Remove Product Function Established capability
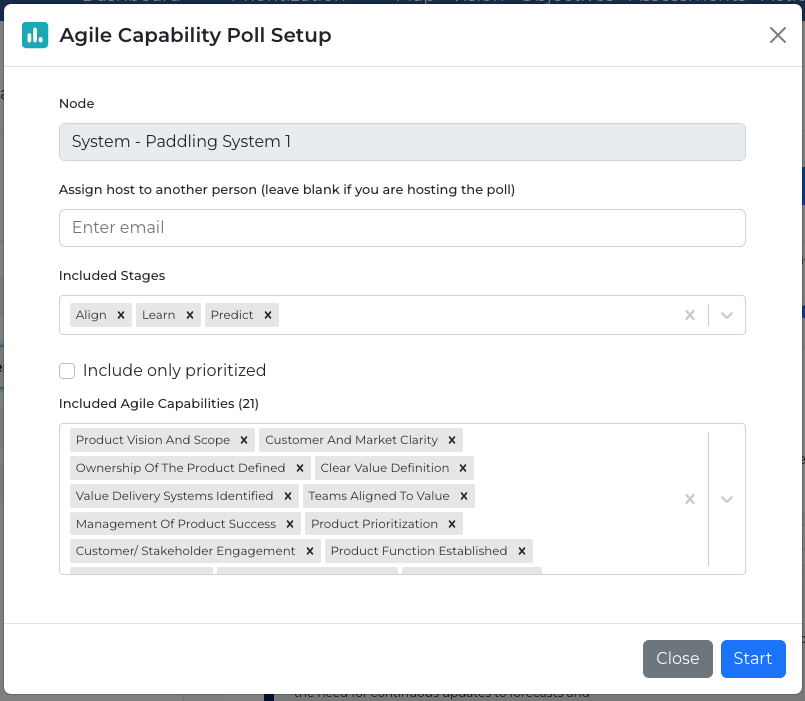The width and height of the screenshot is (805, 701). point(522,551)
